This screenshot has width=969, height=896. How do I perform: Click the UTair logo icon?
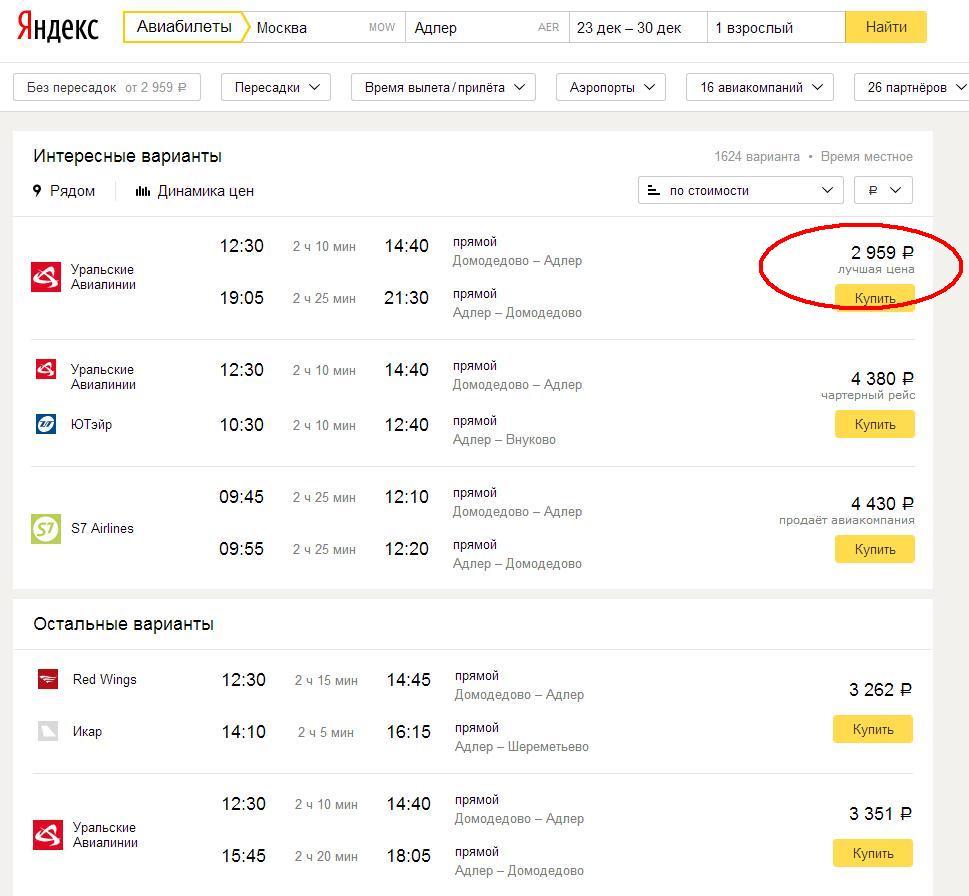click(x=46, y=424)
